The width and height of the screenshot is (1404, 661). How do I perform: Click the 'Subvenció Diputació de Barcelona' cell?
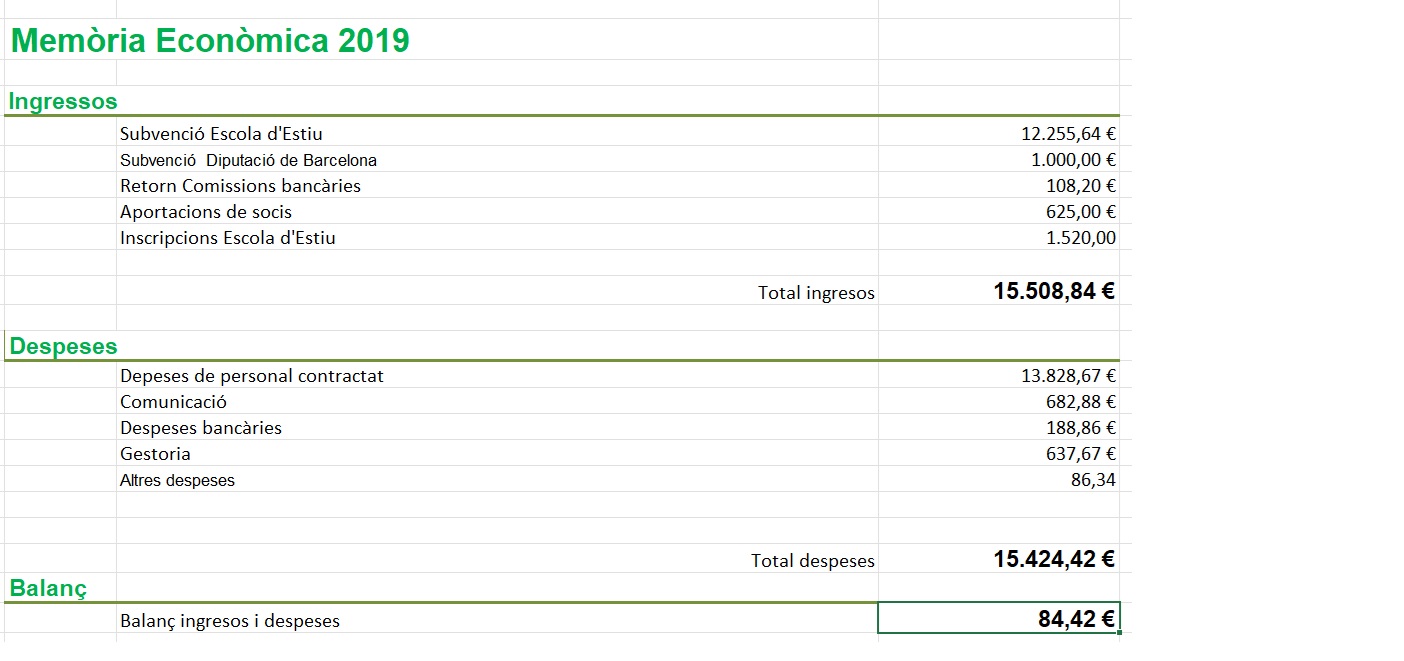click(248, 160)
